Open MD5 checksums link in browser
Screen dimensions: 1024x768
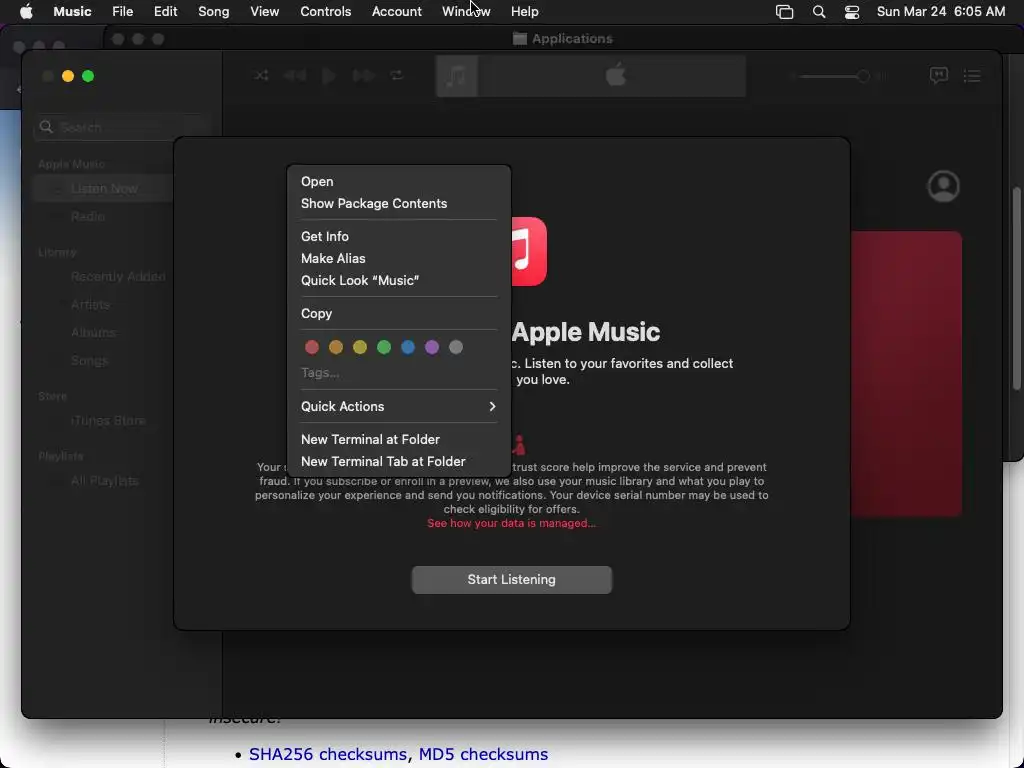tap(483, 754)
